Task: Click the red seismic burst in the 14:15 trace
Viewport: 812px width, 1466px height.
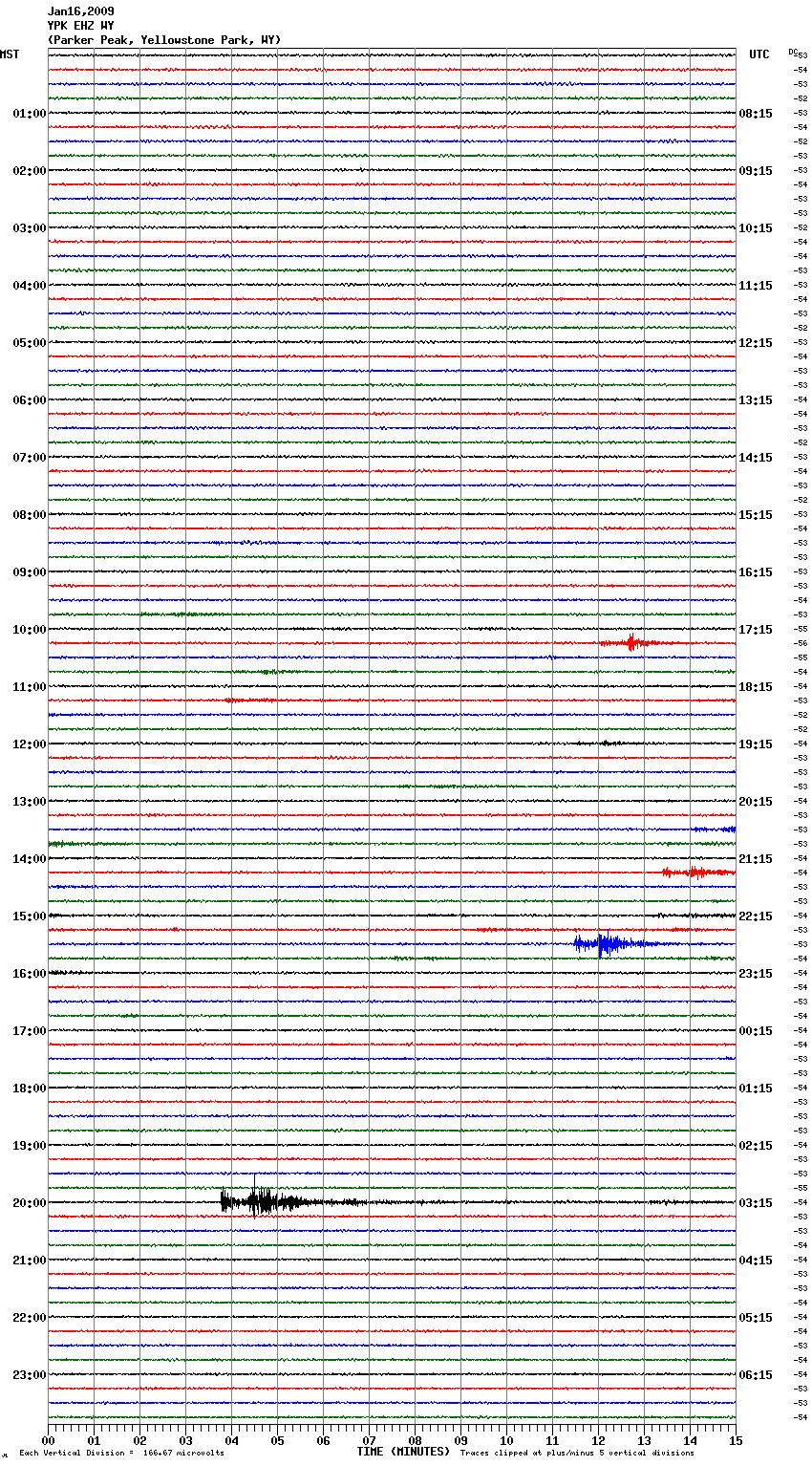Action: tap(697, 873)
